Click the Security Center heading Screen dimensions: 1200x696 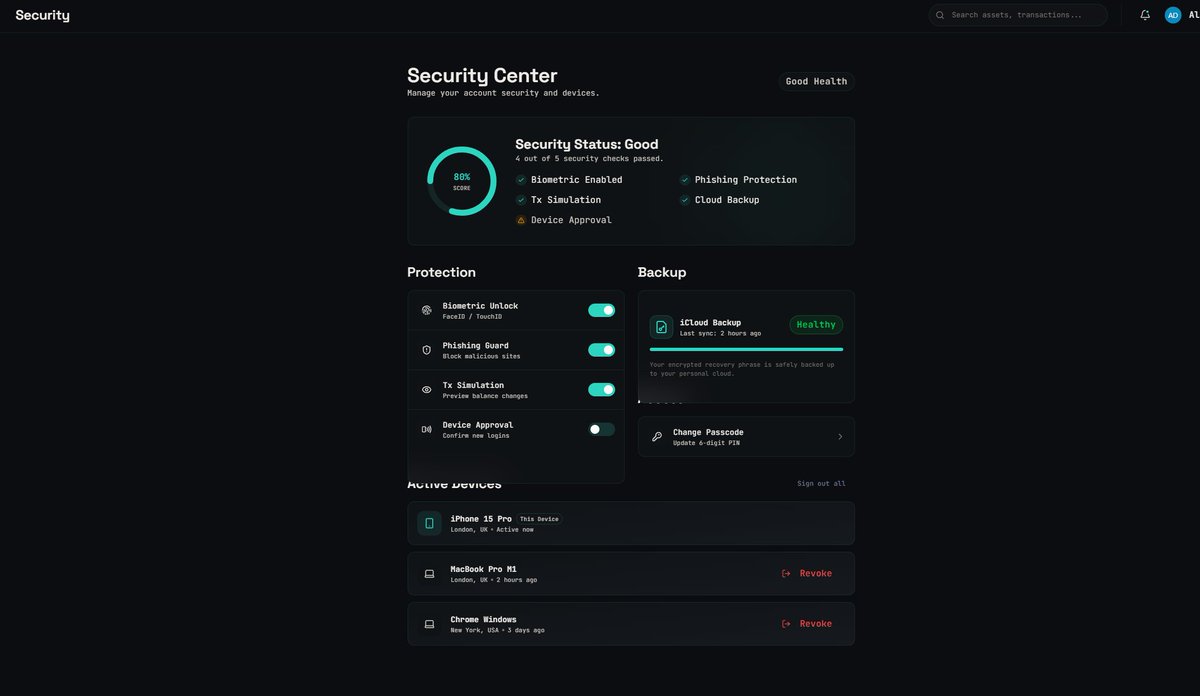pyautogui.click(x=482, y=75)
